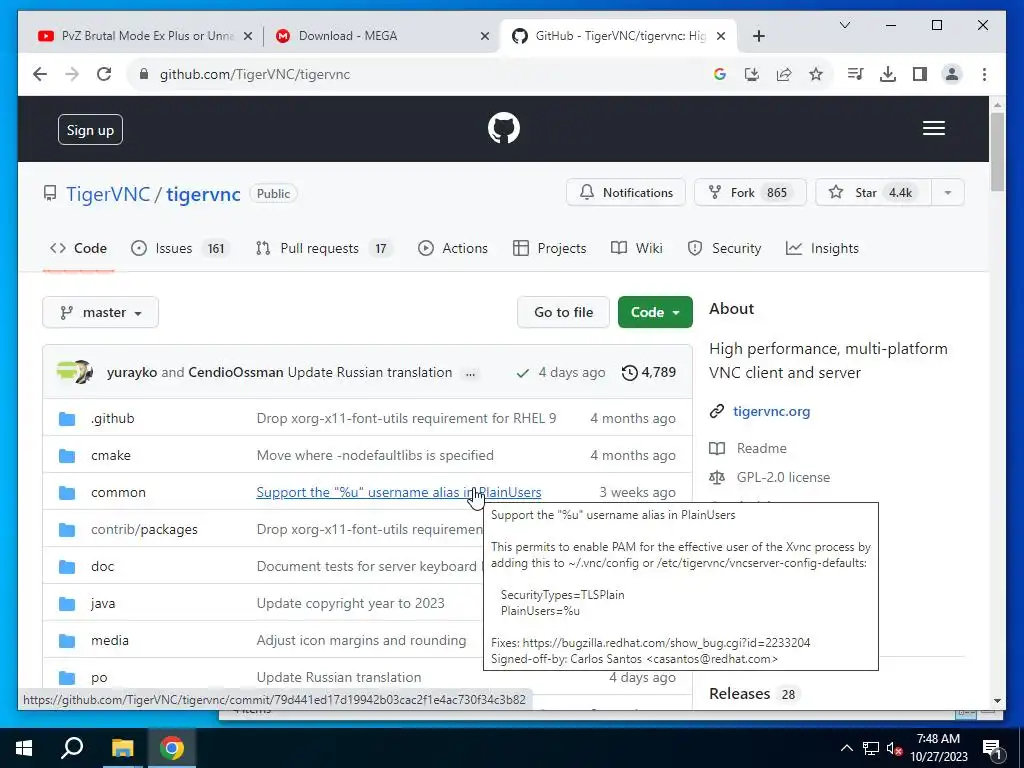Fork the repository button
Viewport: 1024px width, 768px height.
(x=750, y=193)
